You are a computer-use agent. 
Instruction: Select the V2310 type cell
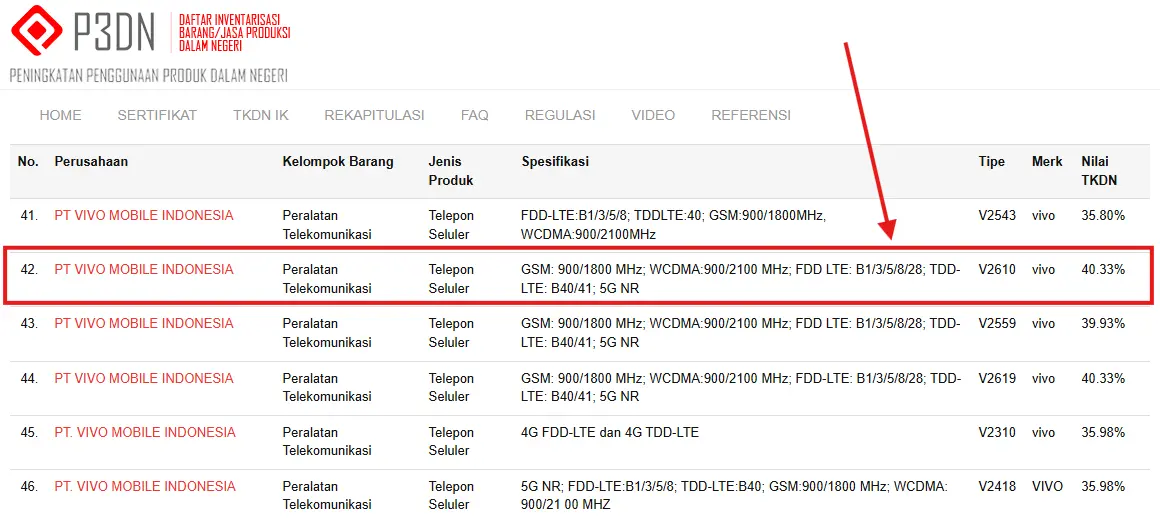pos(997,433)
